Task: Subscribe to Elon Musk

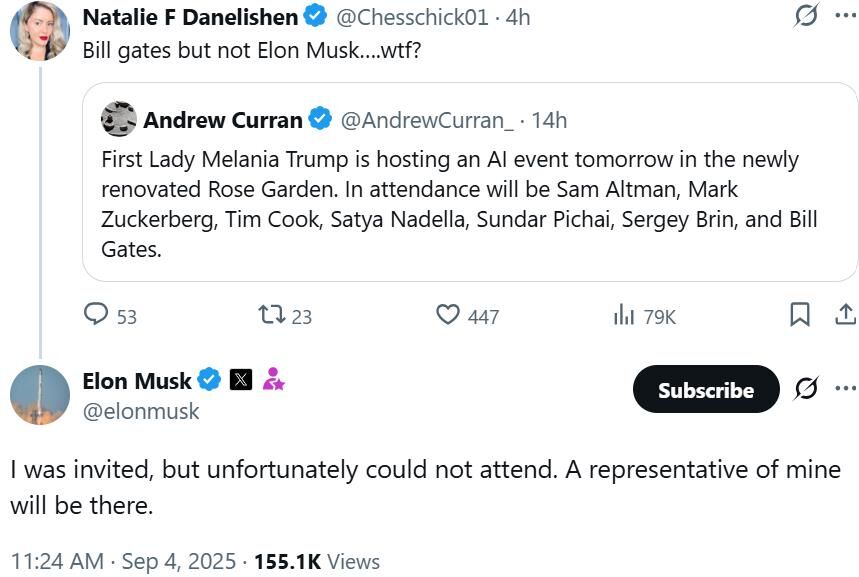Action: (x=706, y=389)
